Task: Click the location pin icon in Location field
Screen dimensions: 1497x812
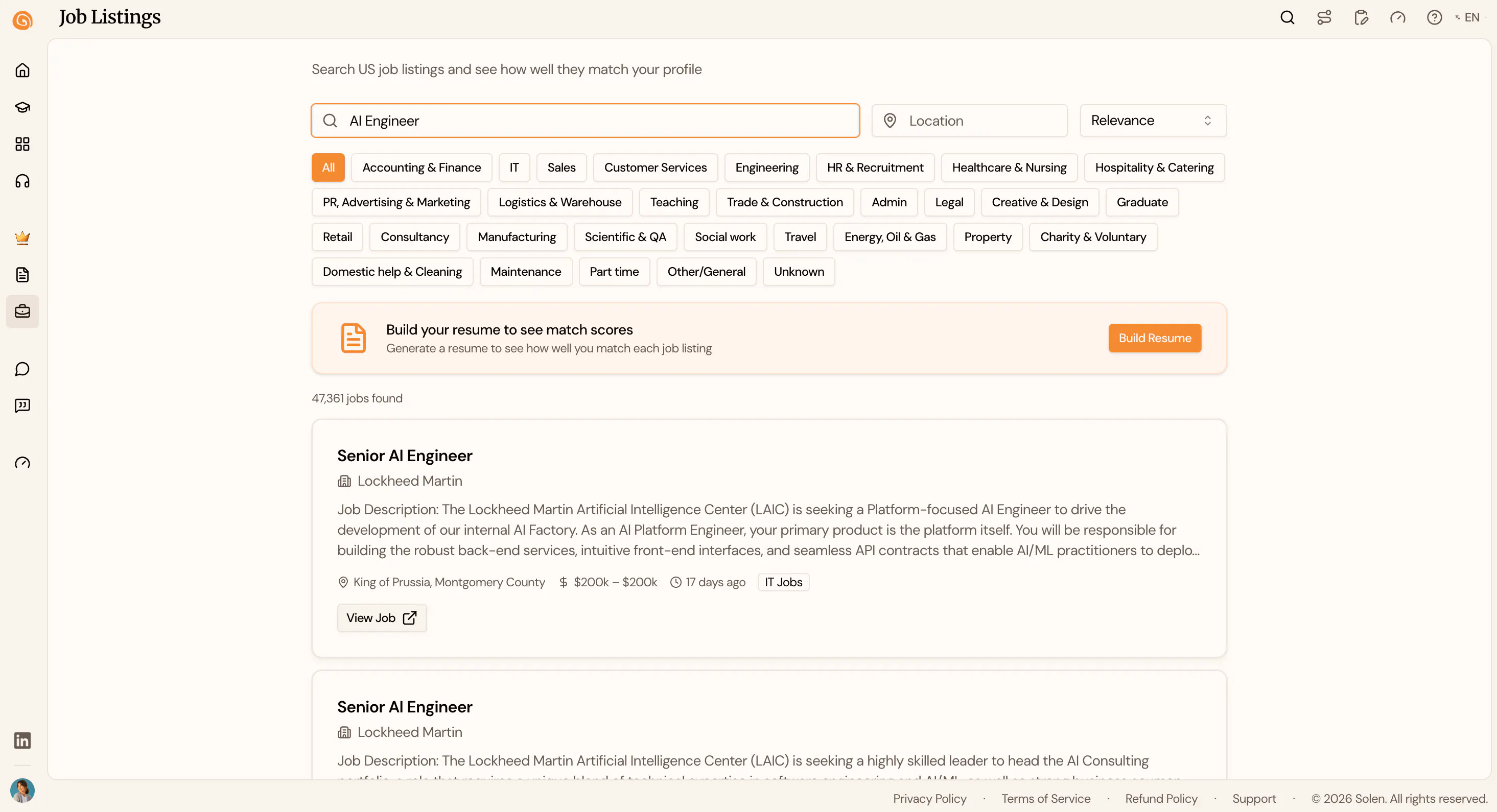Action: [890, 120]
